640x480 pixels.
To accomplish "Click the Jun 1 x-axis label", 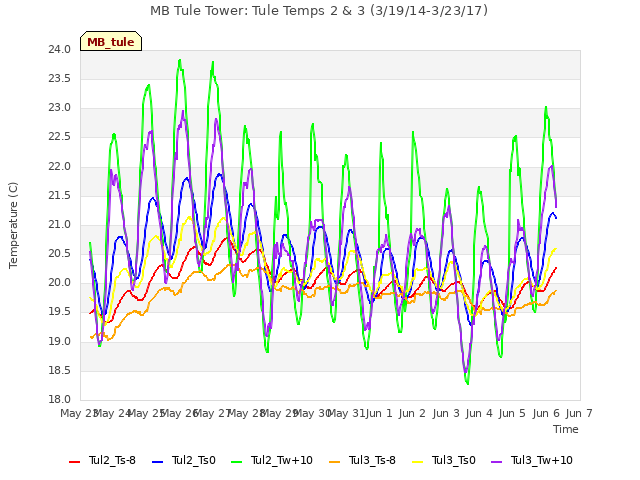I will (x=379, y=413).
